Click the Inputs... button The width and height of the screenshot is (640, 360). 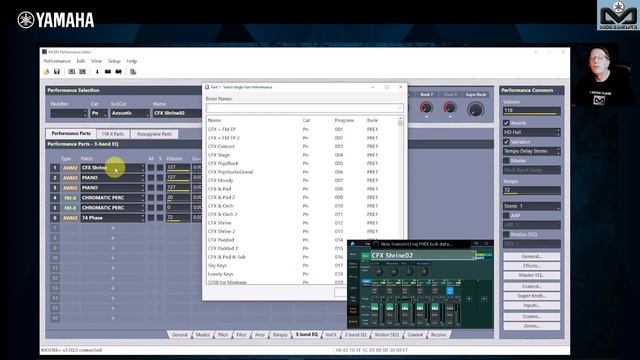pyautogui.click(x=531, y=306)
